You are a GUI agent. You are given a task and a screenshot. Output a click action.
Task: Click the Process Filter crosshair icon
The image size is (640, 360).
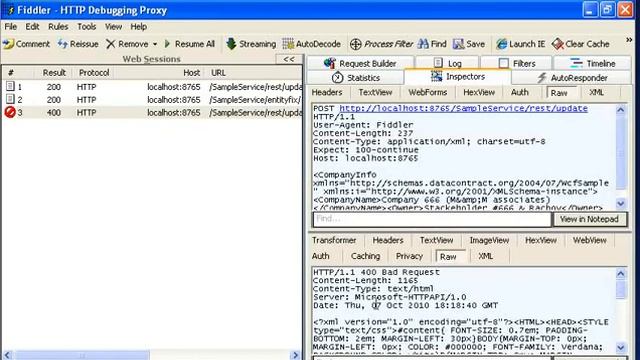(x=356, y=44)
